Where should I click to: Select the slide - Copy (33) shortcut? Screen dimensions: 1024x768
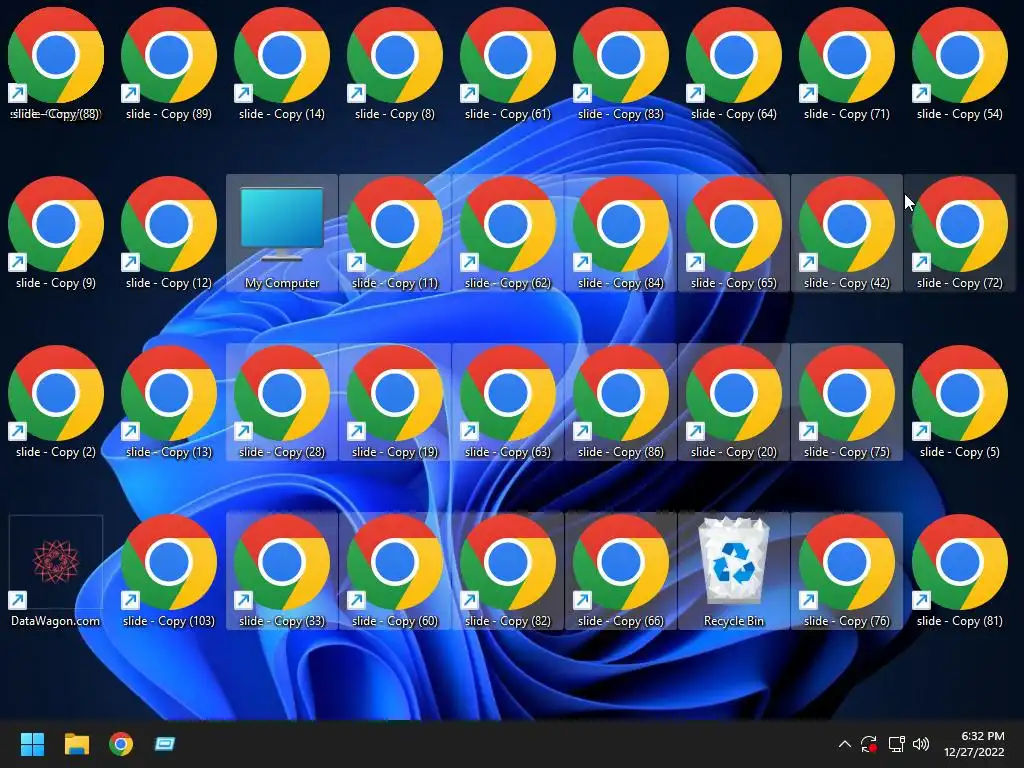281,571
